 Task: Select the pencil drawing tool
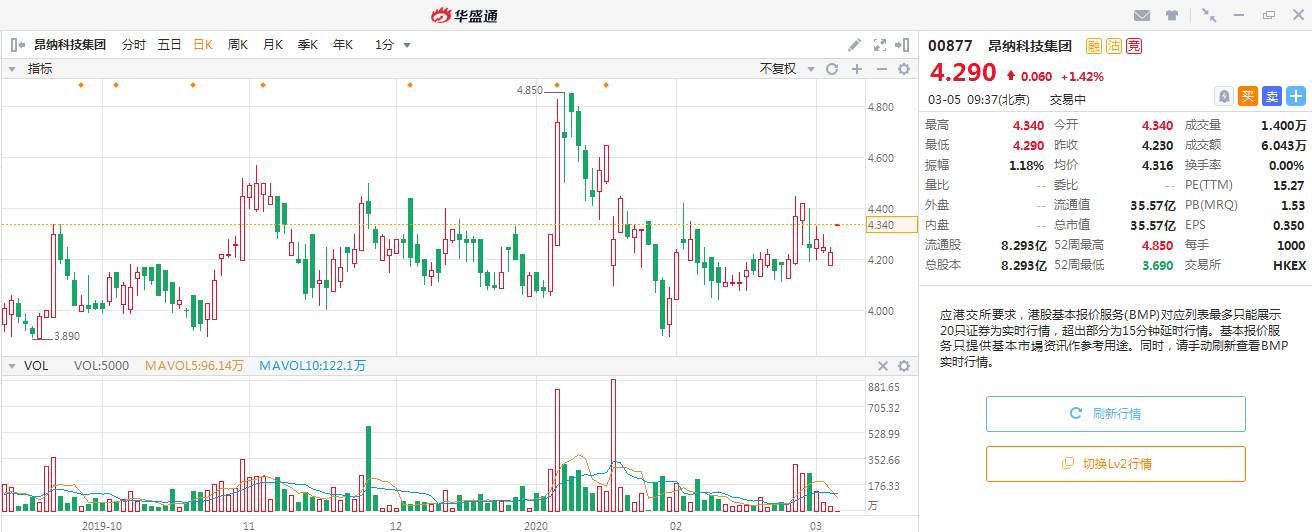[854, 44]
